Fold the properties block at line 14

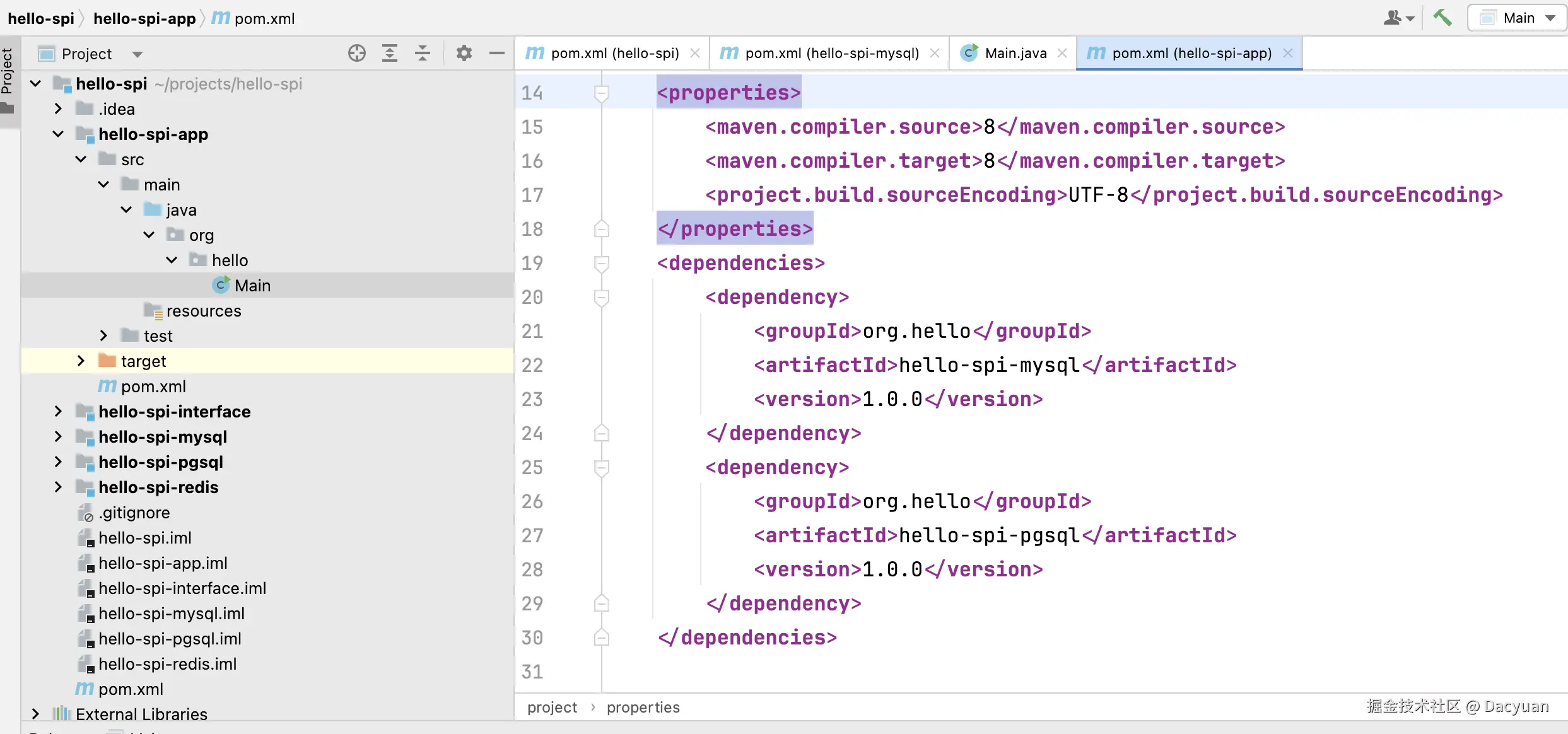click(602, 93)
